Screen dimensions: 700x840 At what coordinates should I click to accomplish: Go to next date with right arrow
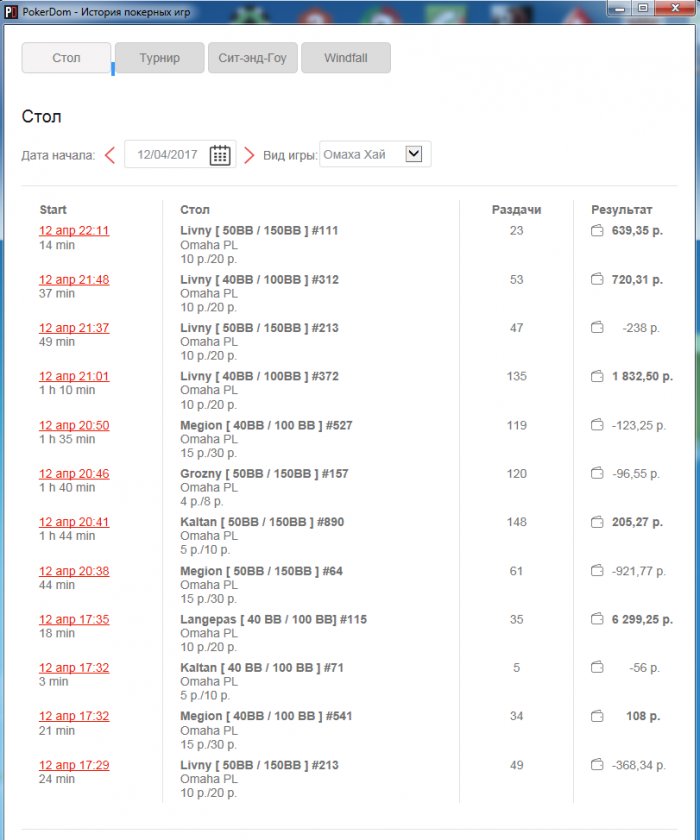click(249, 155)
